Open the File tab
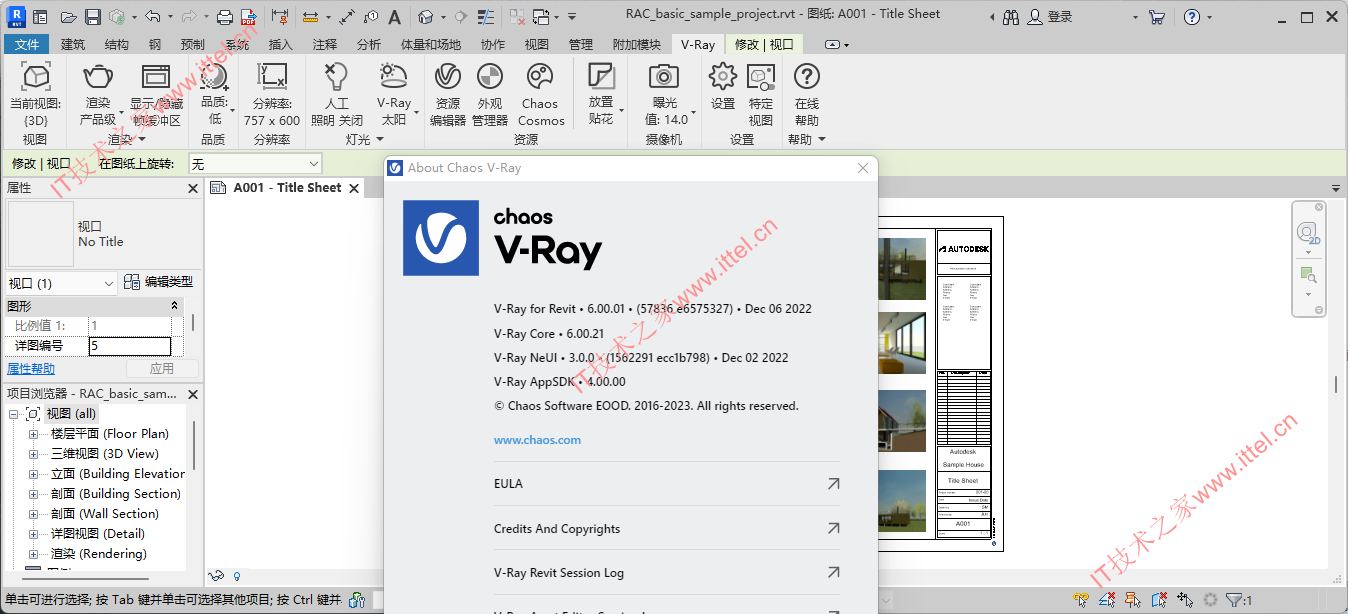 (x=27, y=45)
